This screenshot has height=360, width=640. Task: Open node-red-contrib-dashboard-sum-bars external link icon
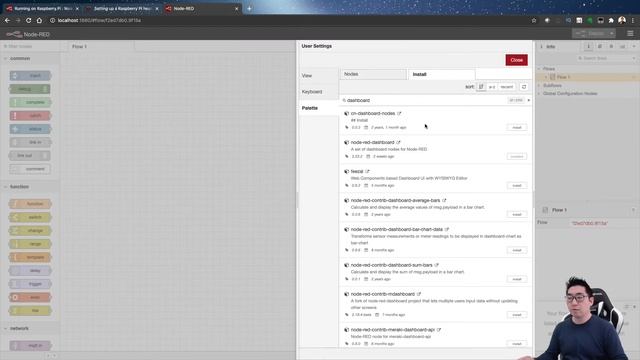click(x=437, y=265)
